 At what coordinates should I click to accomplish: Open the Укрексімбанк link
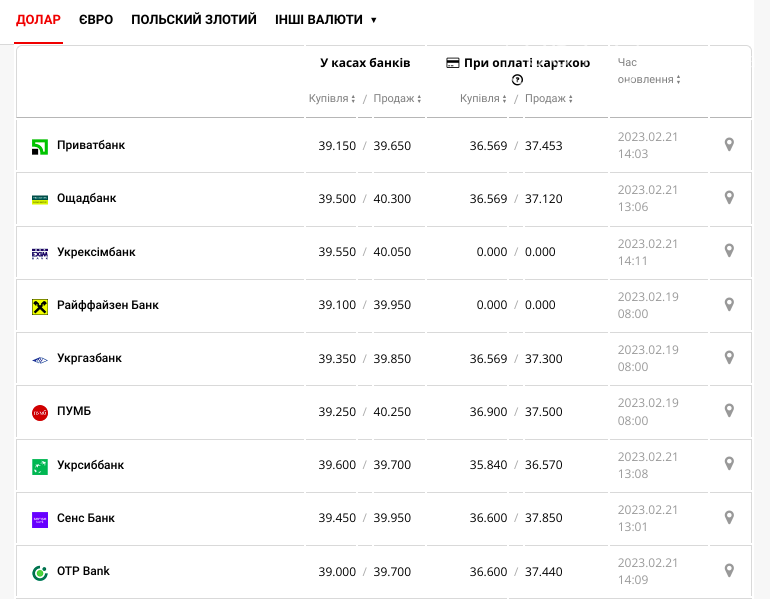96,252
